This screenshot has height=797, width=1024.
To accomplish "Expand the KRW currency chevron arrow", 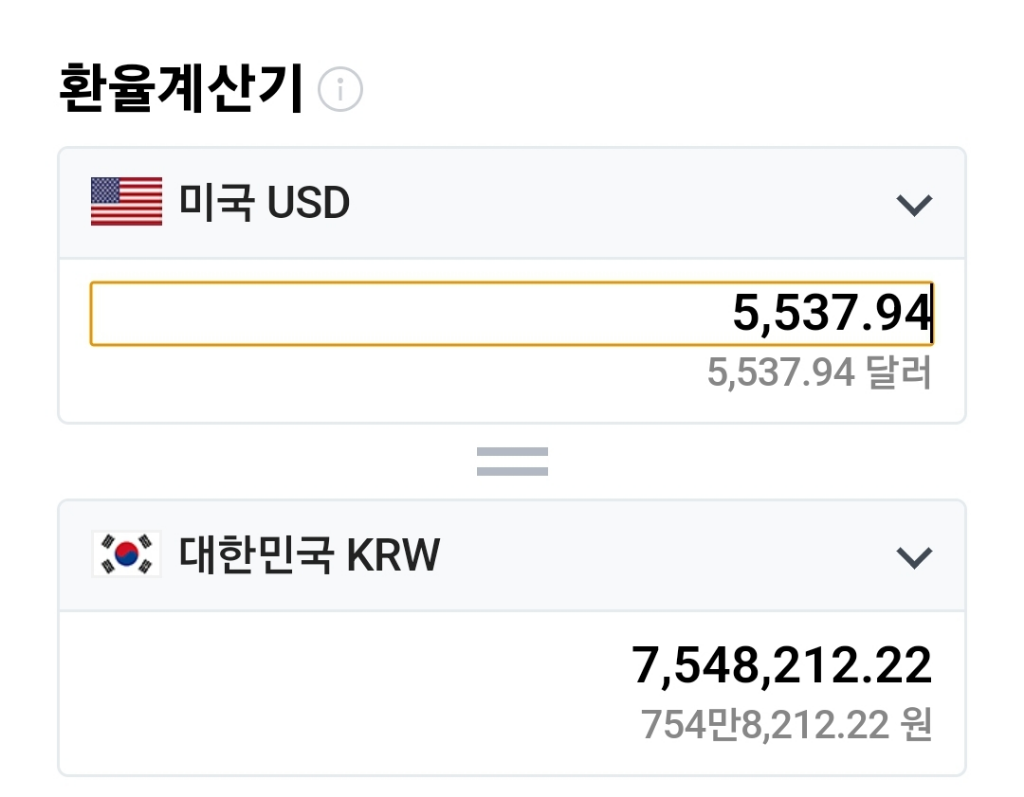I will (x=914, y=557).
